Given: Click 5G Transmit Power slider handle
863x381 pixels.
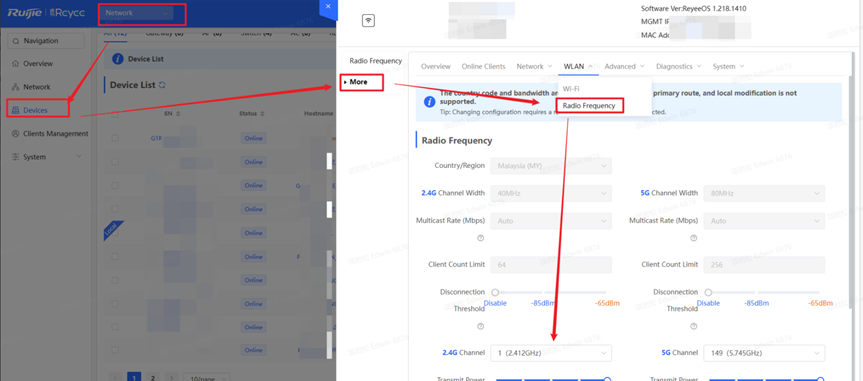Looking at the screenshot, I should click(820, 379).
